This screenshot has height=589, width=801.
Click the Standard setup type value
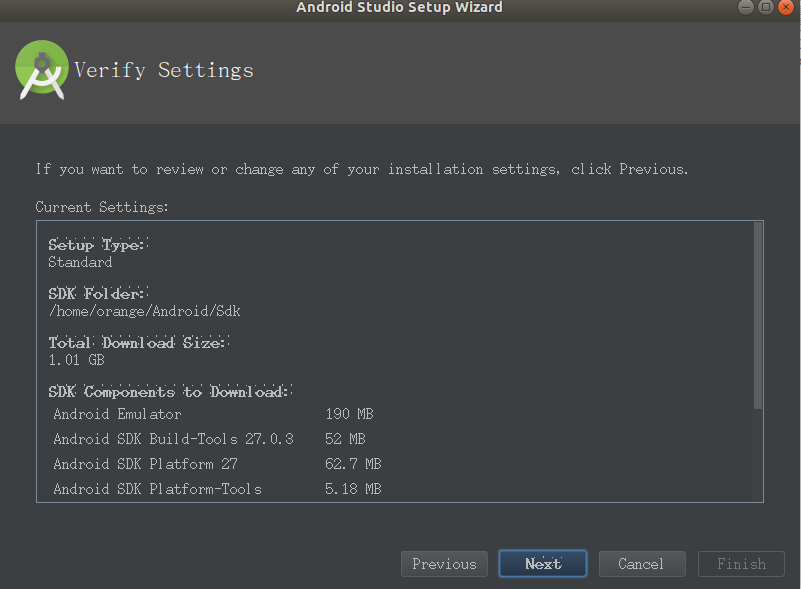point(80,262)
